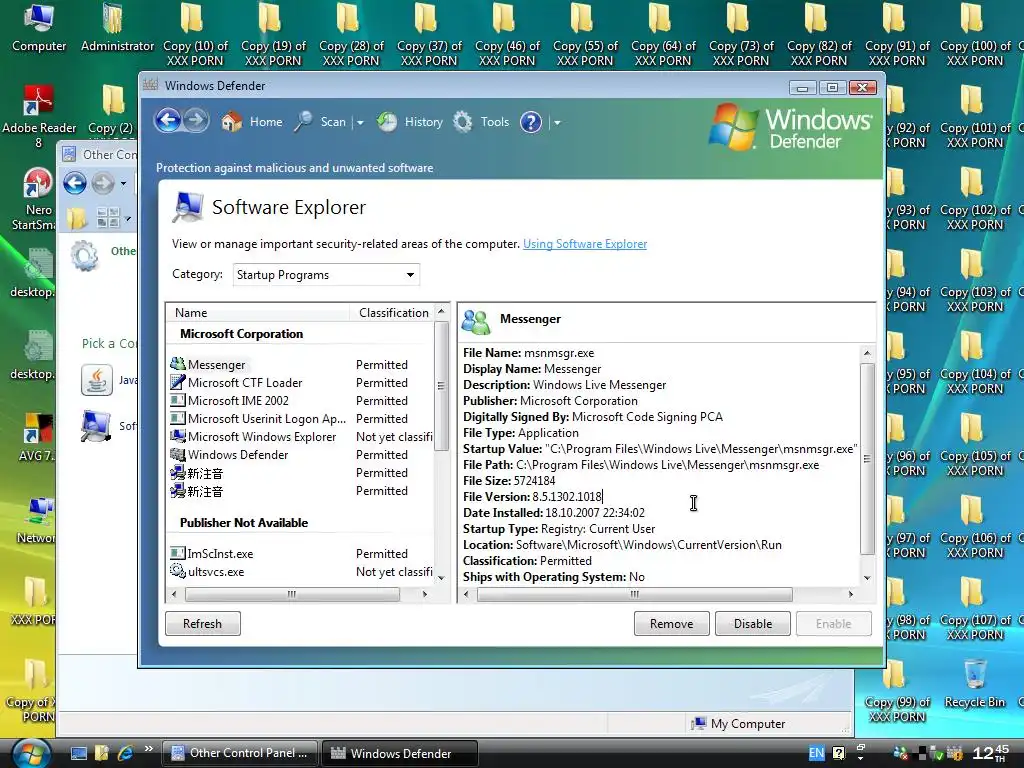This screenshot has width=1024, height=768.
Task: Select Copy (100) of XXX folder icon
Action: point(974,35)
